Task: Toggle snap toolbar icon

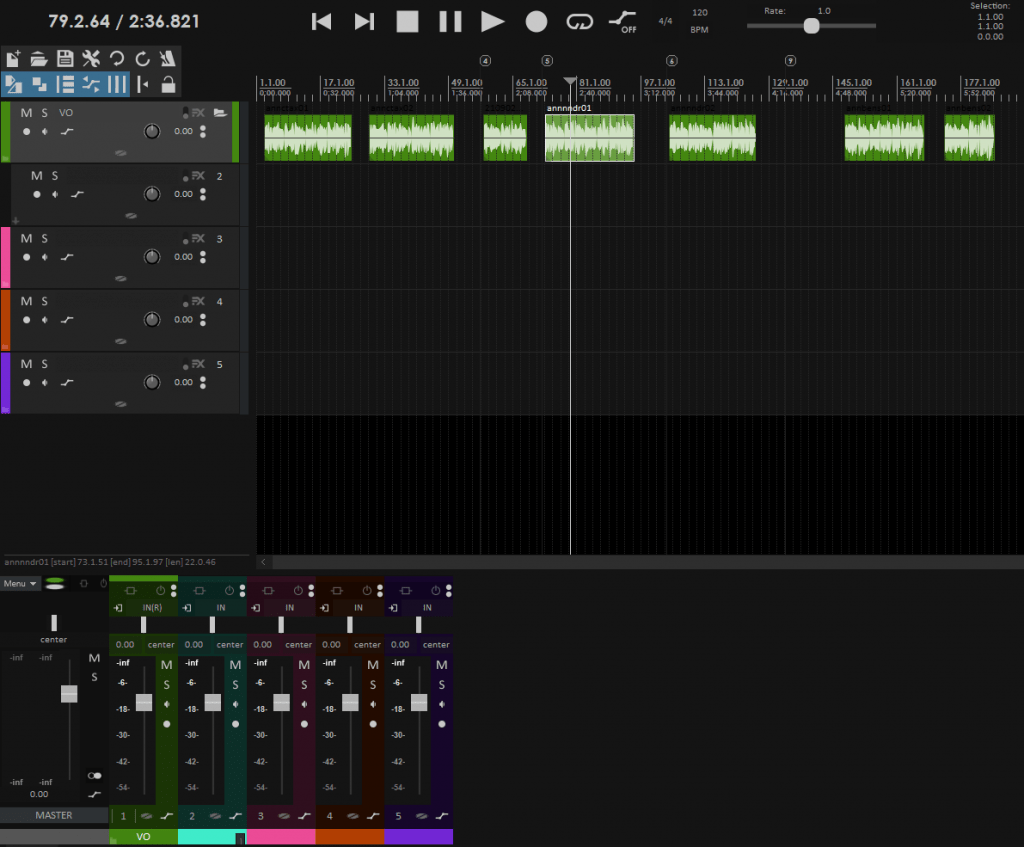Action: tap(142, 84)
